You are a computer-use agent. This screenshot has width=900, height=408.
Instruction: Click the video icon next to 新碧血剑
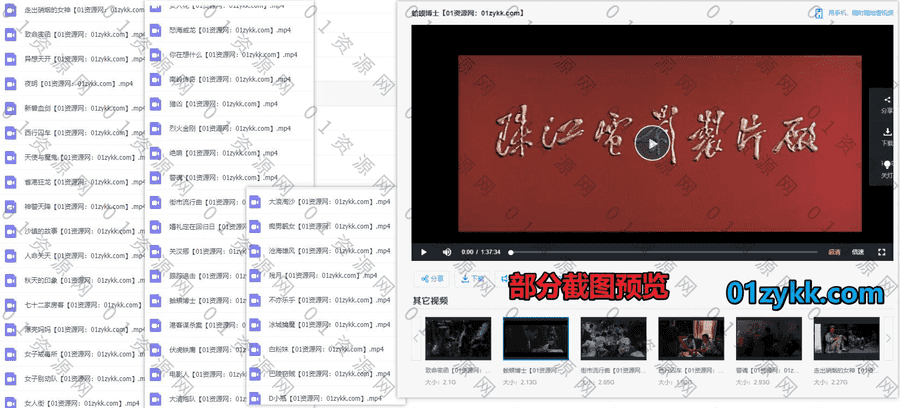click(x=10, y=108)
